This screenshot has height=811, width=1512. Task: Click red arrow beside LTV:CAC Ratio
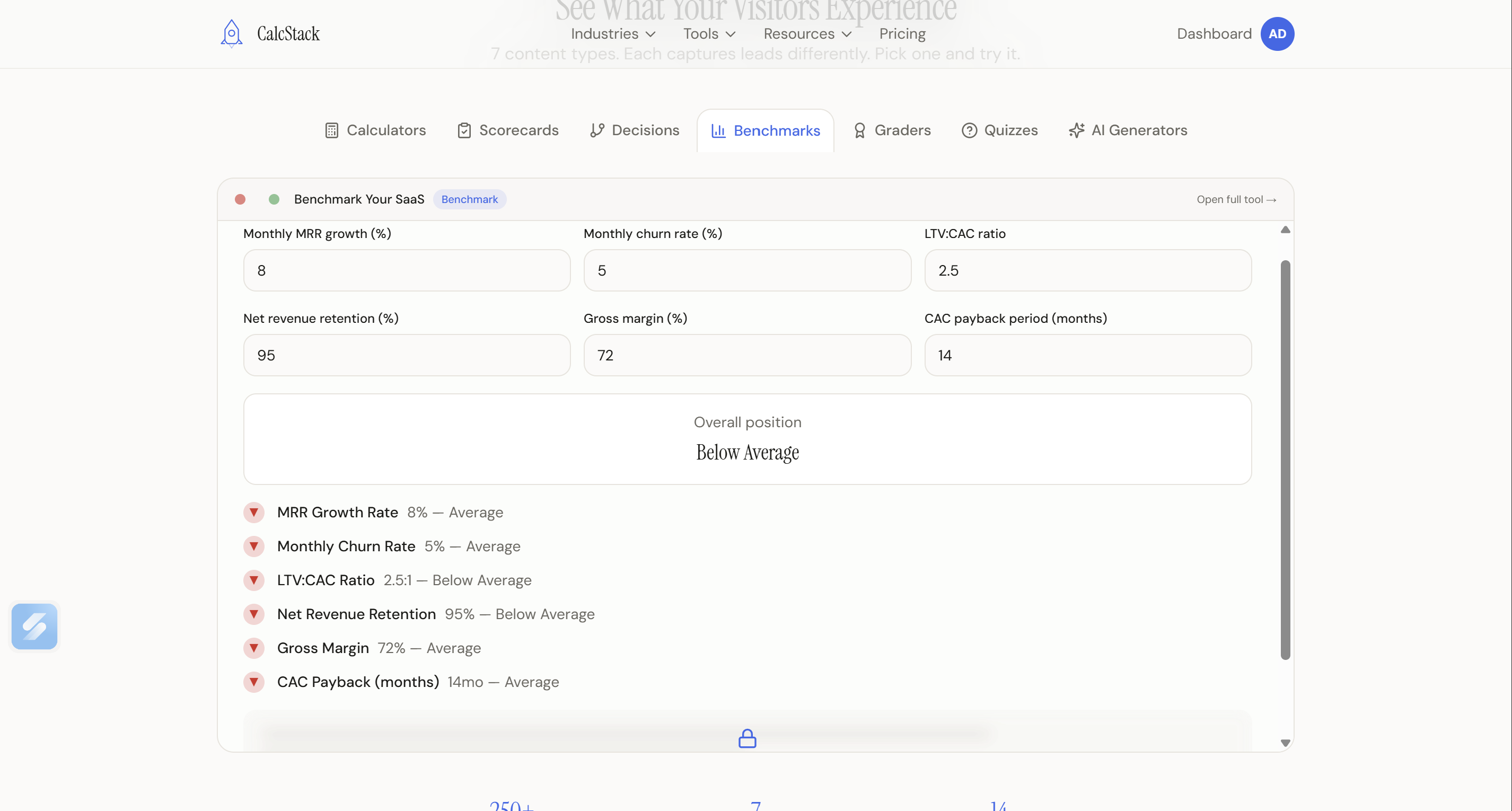click(x=254, y=580)
